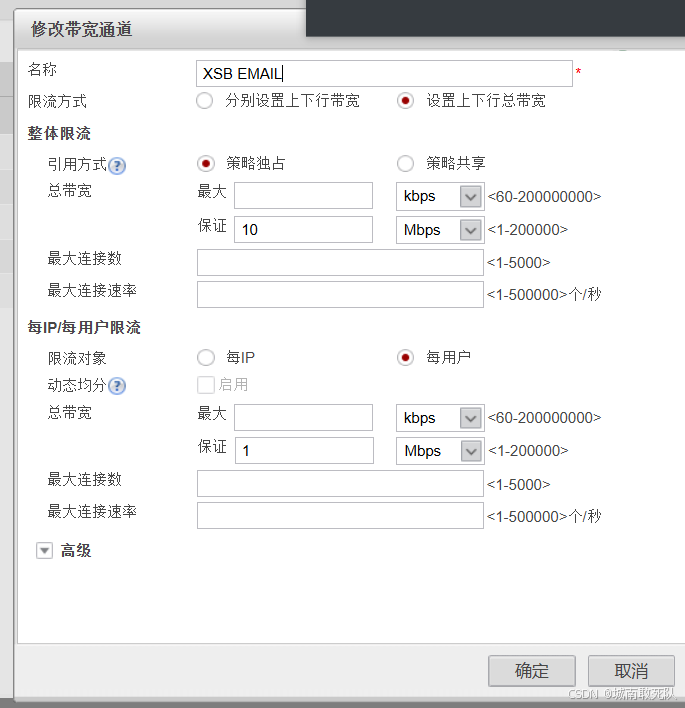Screen dimensions: 685x708
Task: Choose 策略独占 radio button
Action: pos(206,163)
